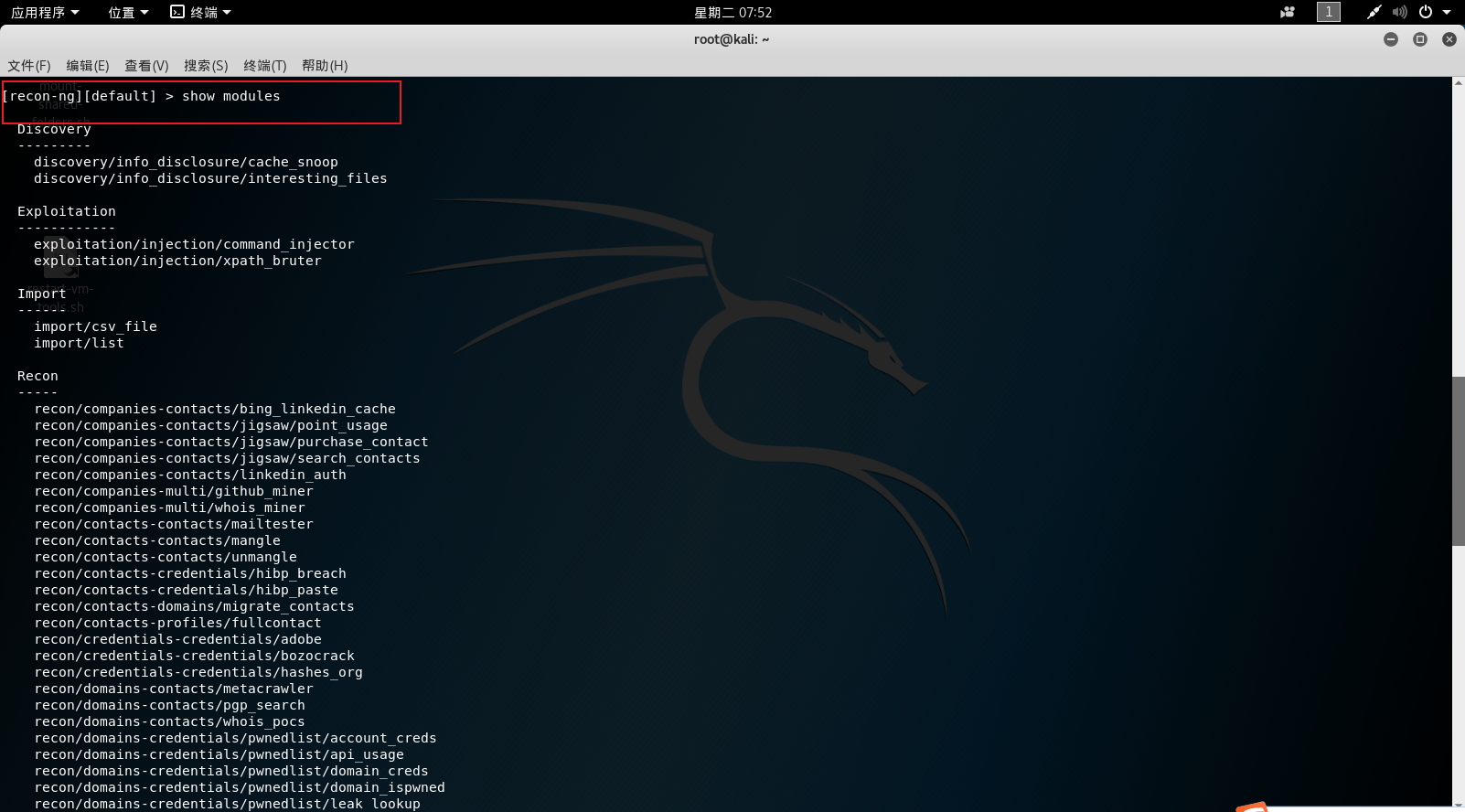Click recon/contacts-credentials/hibp_paste line

[x=186, y=590]
